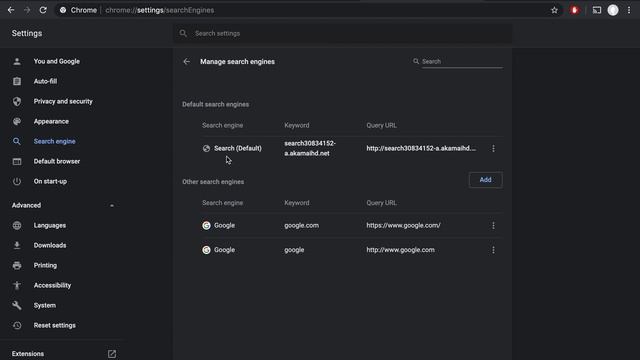Collapse the Advanced section
Image resolution: width=640 pixels, height=360 pixels.
click(112, 205)
